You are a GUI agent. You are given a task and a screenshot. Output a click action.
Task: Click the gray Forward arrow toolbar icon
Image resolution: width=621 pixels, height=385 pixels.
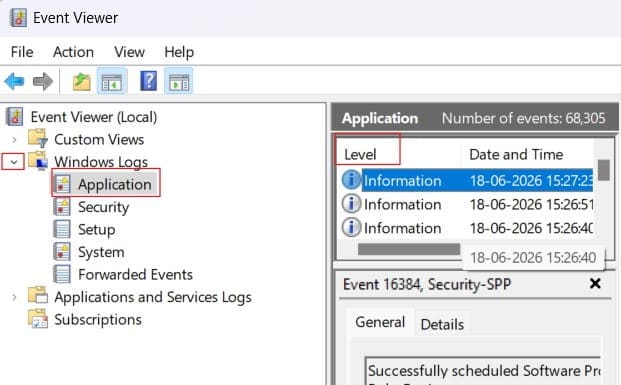43,81
